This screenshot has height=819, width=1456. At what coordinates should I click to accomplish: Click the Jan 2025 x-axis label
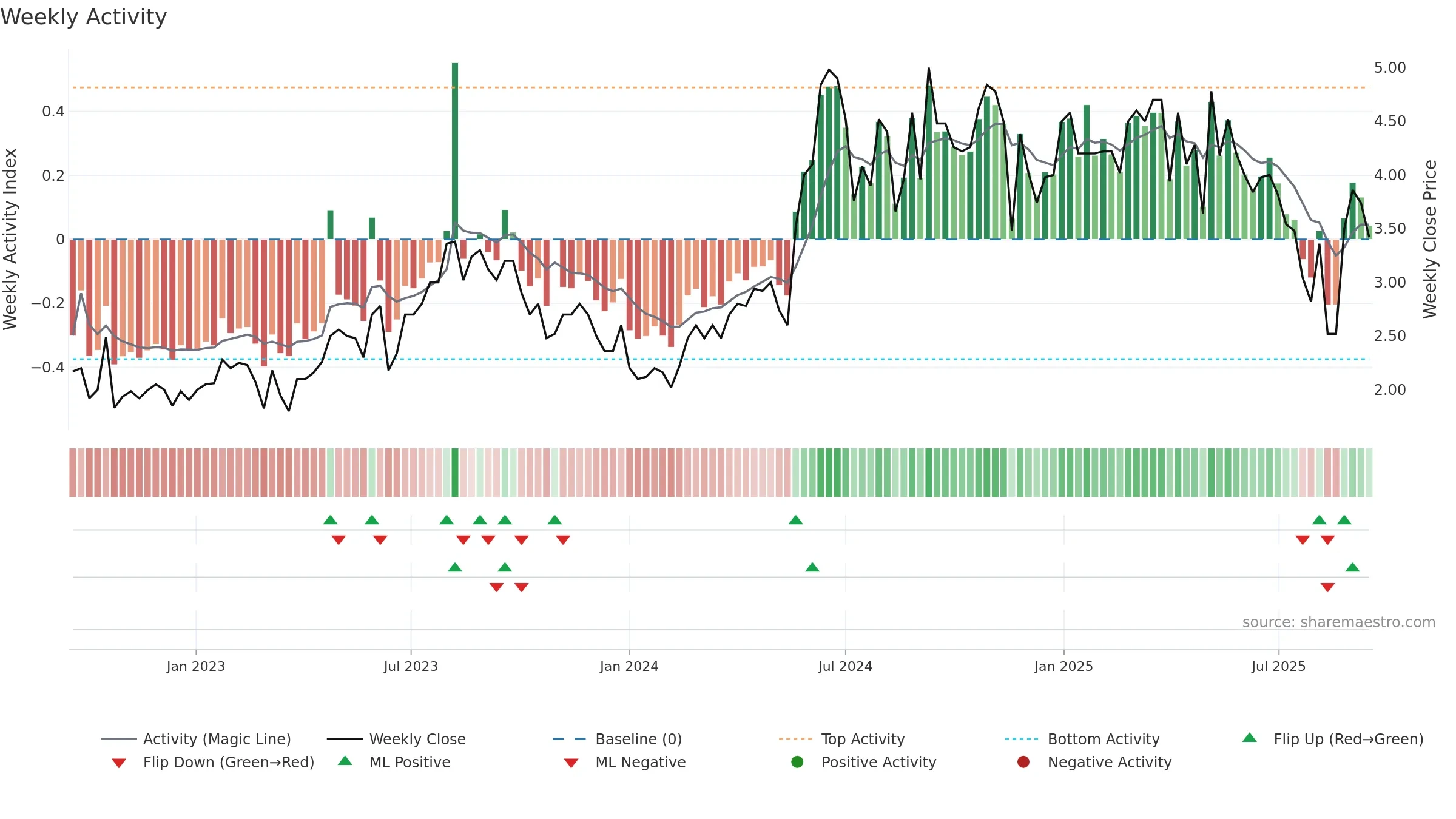point(1063,667)
